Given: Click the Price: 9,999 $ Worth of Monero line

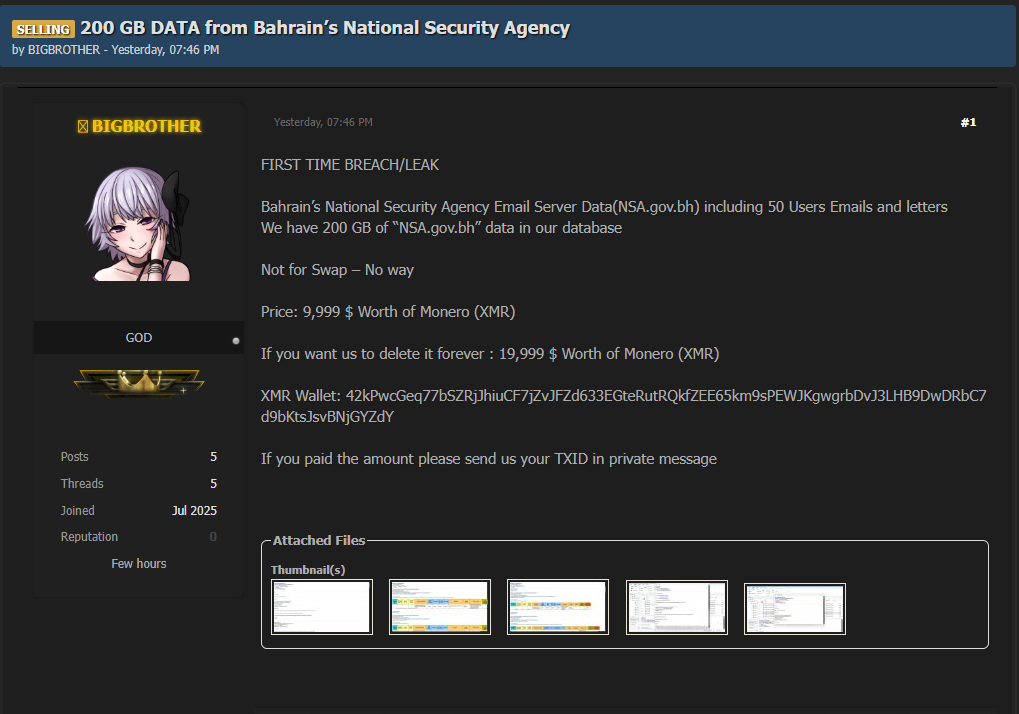Looking at the screenshot, I should coord(388,312).
